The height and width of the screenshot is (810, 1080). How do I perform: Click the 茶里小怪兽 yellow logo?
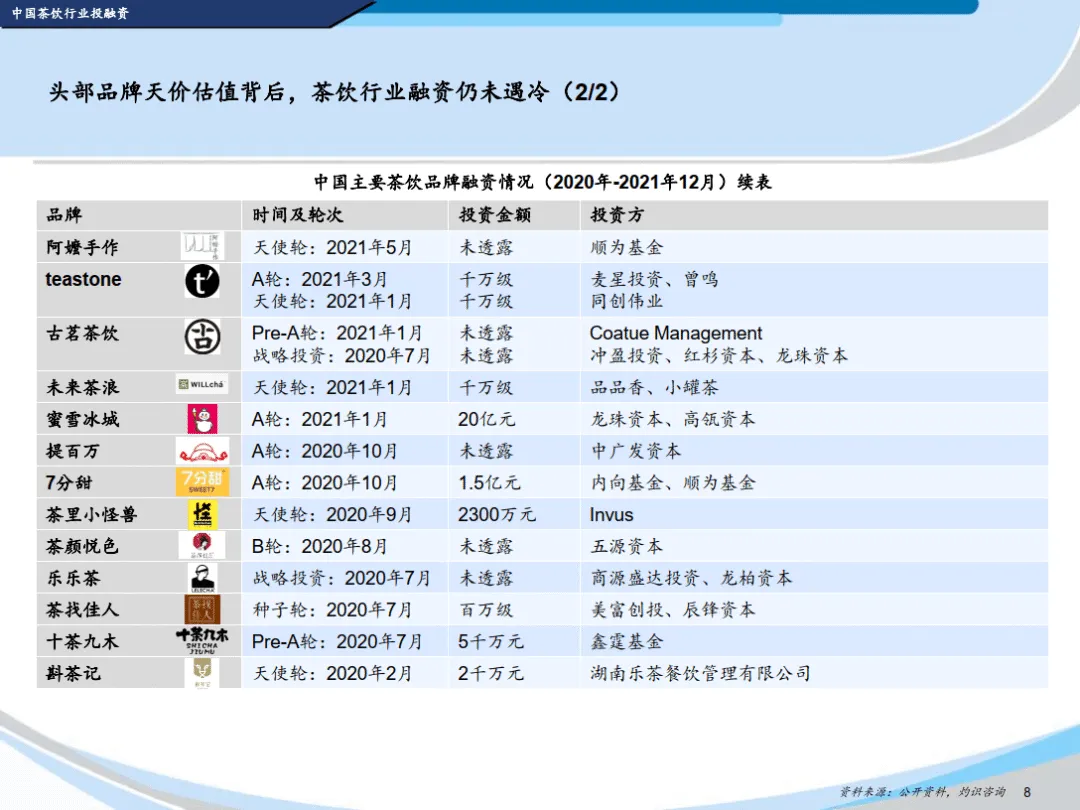(x=202, y=515)
